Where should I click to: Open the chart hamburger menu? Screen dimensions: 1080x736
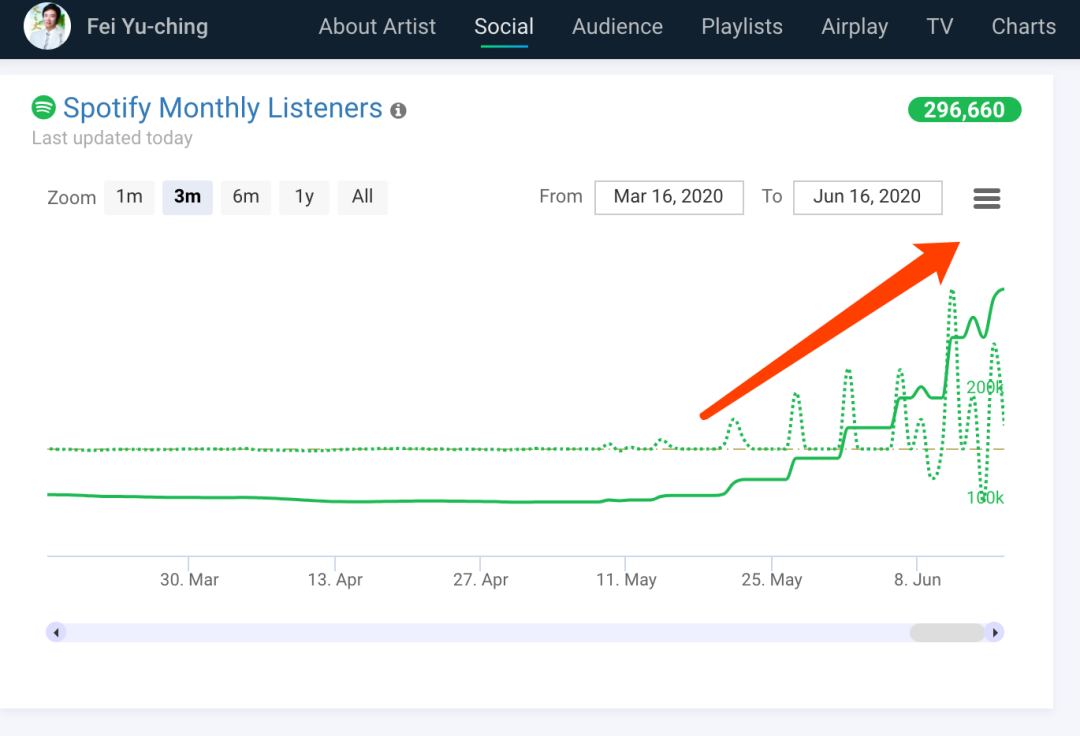click(986, 198)
